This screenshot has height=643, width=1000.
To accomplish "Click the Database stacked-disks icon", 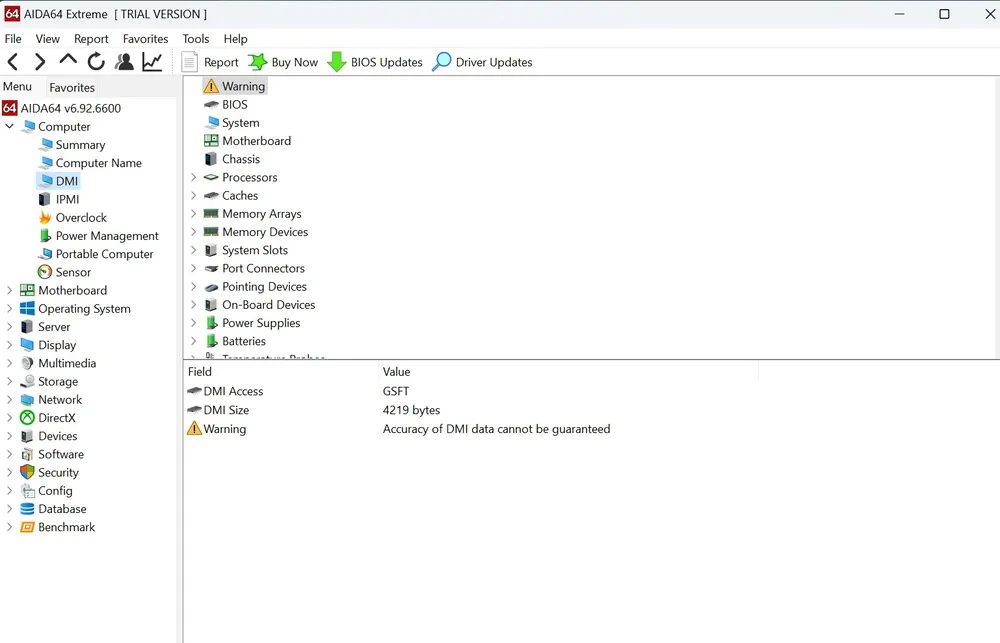I will 27,509.
